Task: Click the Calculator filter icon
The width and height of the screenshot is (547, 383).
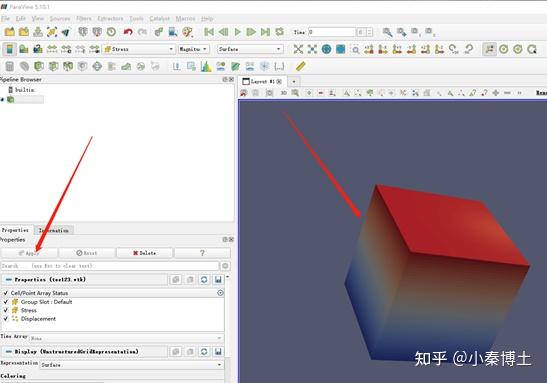Action: (10, 66)
